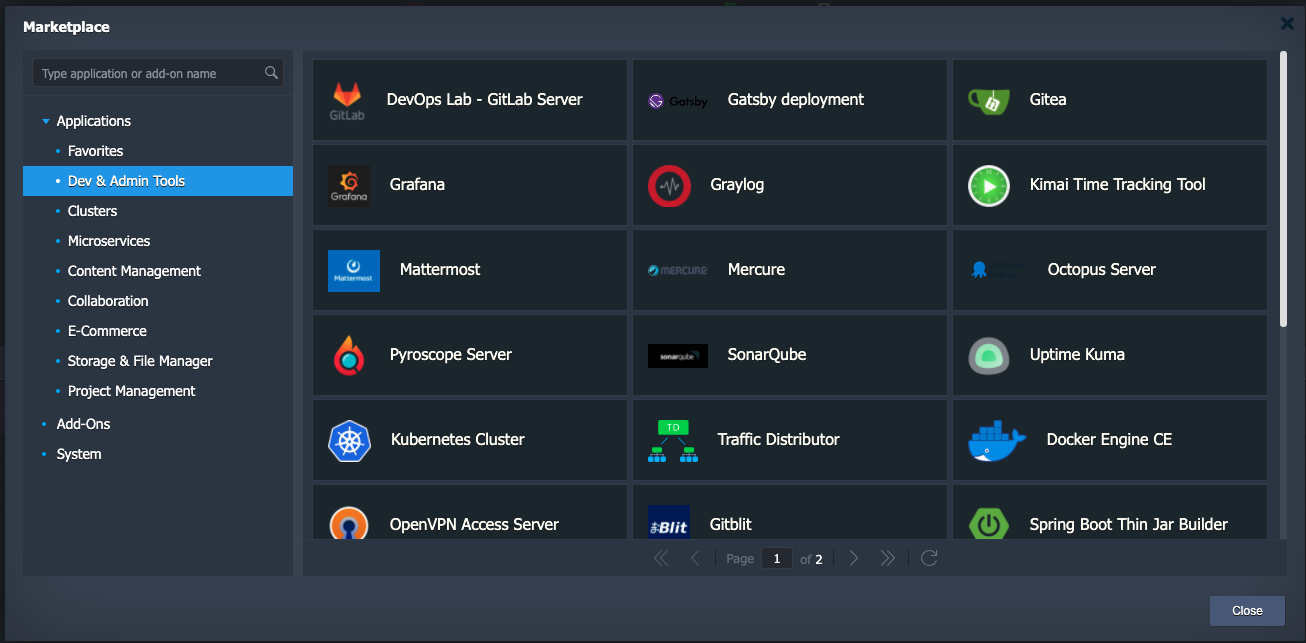Go to the next page of apps

click(853, 558)
